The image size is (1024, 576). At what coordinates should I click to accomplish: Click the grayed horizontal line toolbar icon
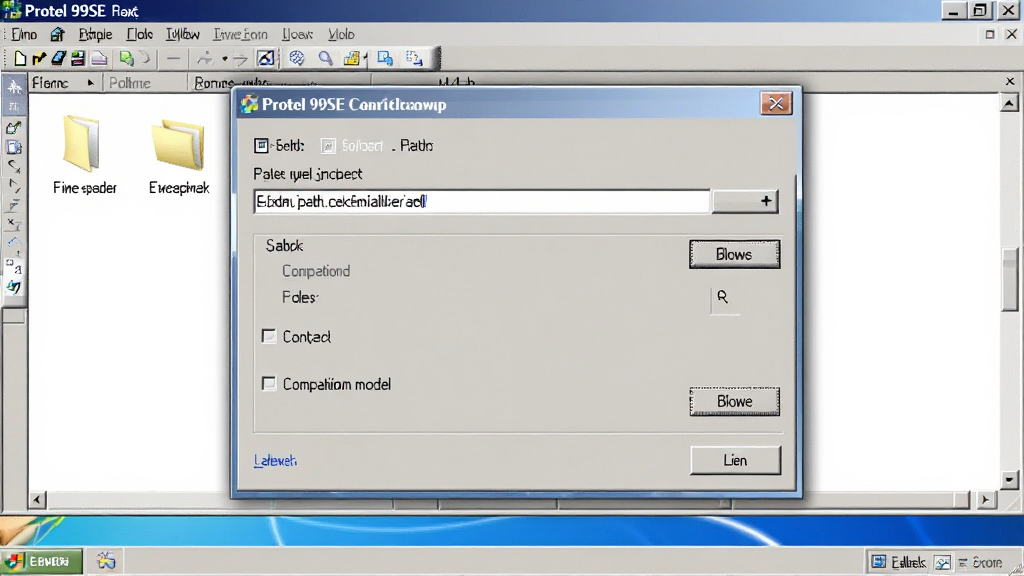tap(173, 59)
